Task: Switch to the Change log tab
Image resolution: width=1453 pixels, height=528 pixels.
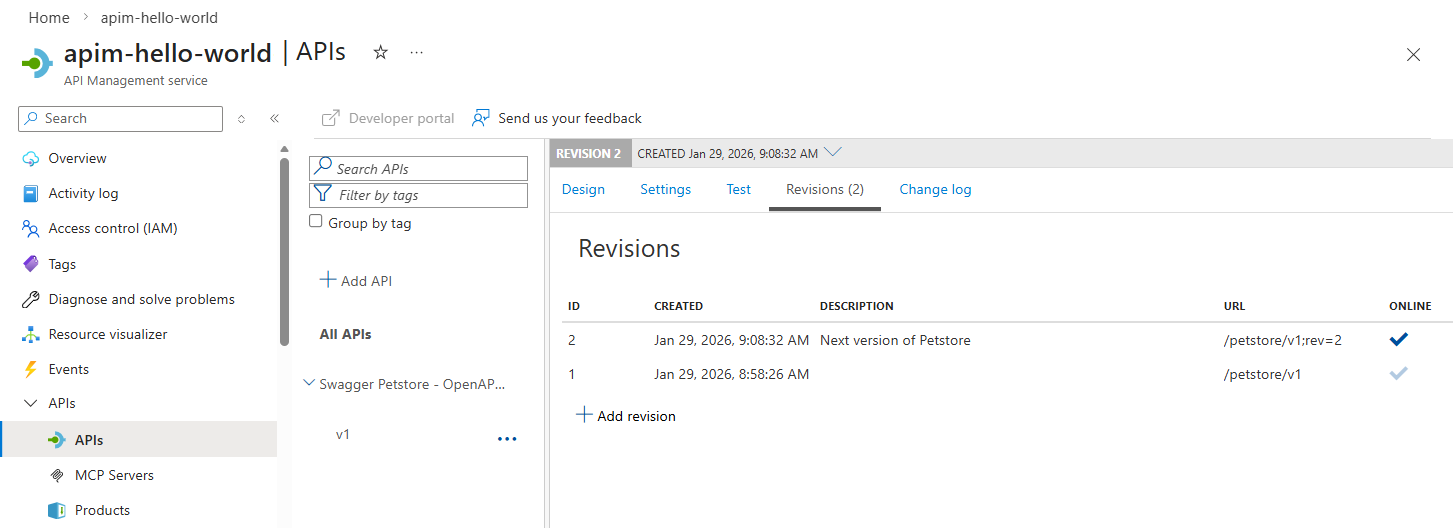Action: [935, 189]
